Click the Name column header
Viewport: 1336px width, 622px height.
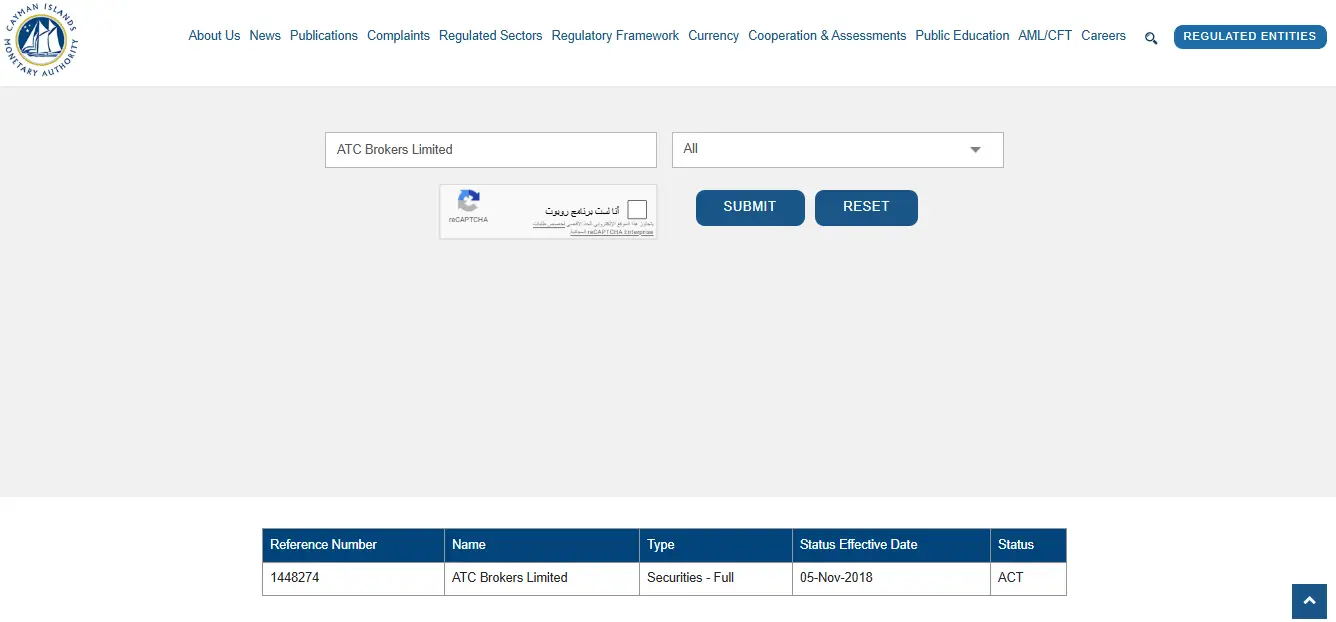click(x=542, y=545)
